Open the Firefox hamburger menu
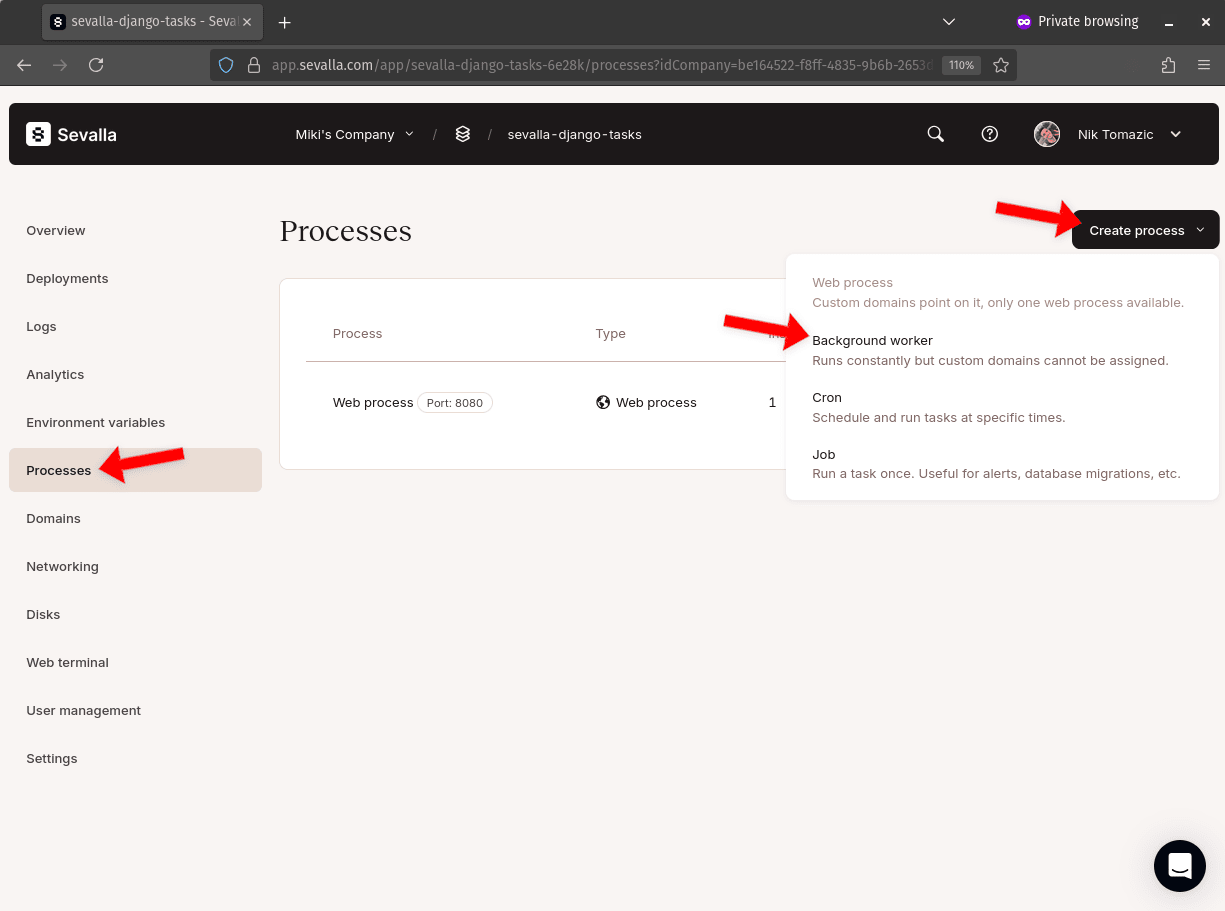 coord(1204,65)
